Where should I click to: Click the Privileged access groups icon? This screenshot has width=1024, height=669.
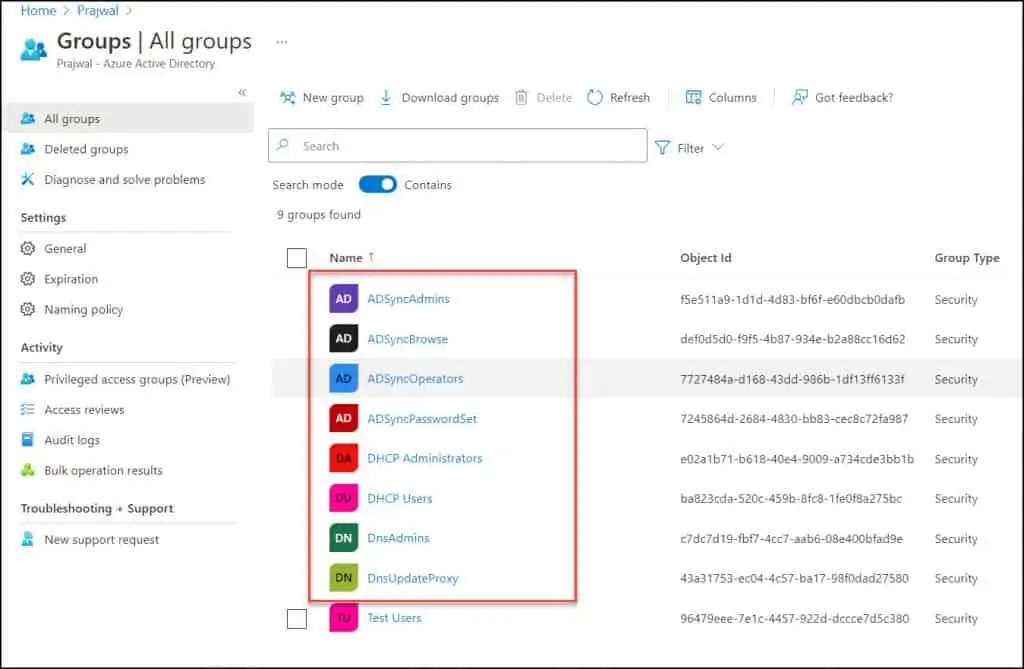click(27, 379)
